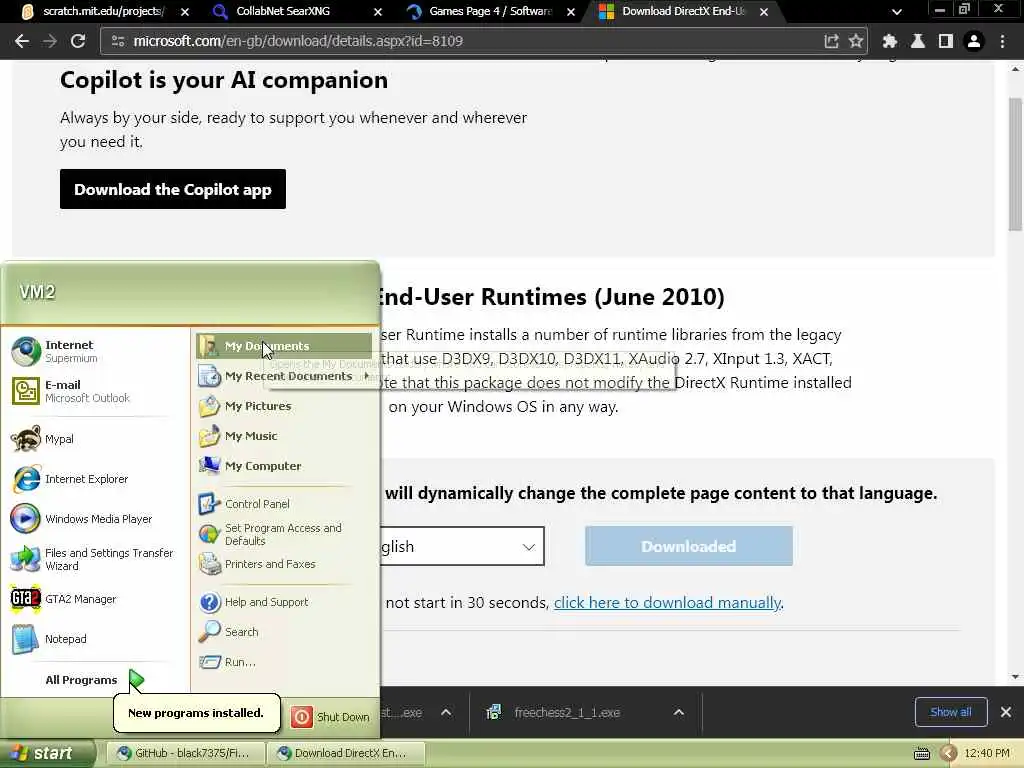Open Mypal browser from Start menu
This screenshot has width=1024, height=768.
pyautogui.click(x=95, y=439)
